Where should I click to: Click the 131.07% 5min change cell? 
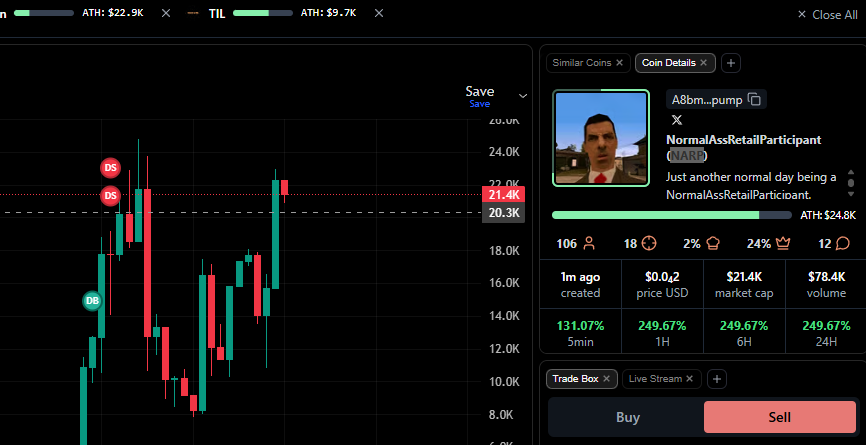(580, 333)
